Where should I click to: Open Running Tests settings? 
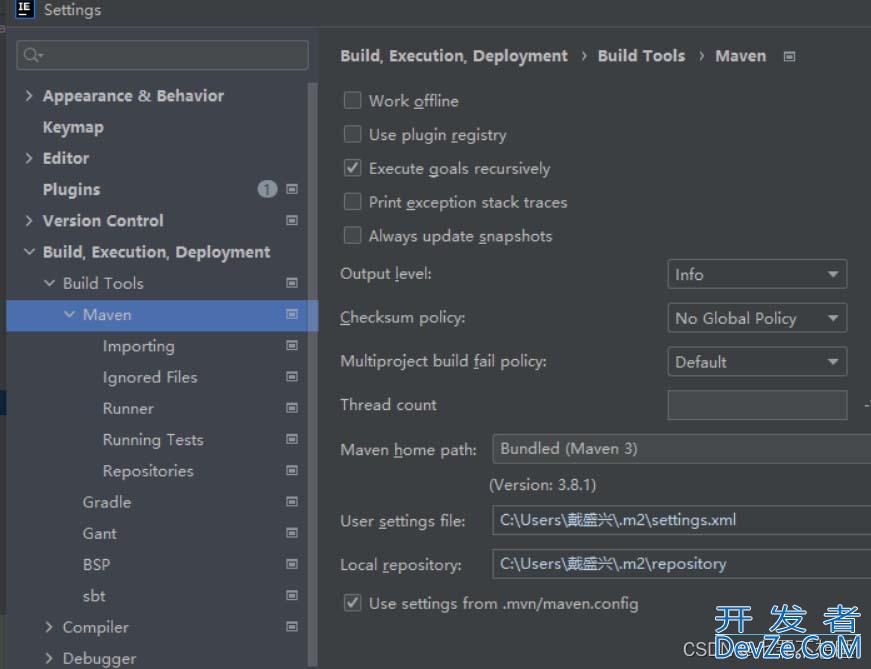pos(153,440)
